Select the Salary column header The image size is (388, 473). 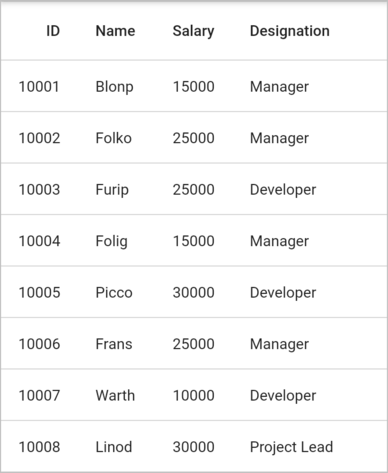point(193,31)
